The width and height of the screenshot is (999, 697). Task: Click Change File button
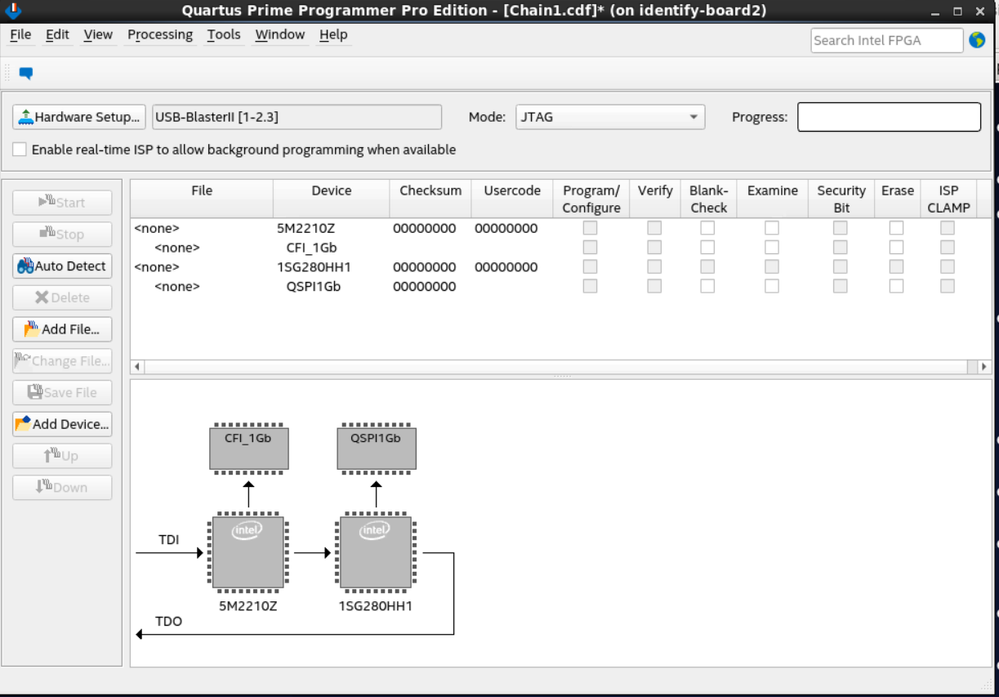click(62, 361)
